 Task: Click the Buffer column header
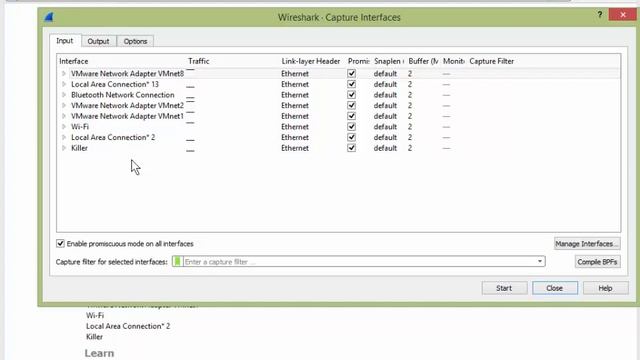click(x=423, y=61)
